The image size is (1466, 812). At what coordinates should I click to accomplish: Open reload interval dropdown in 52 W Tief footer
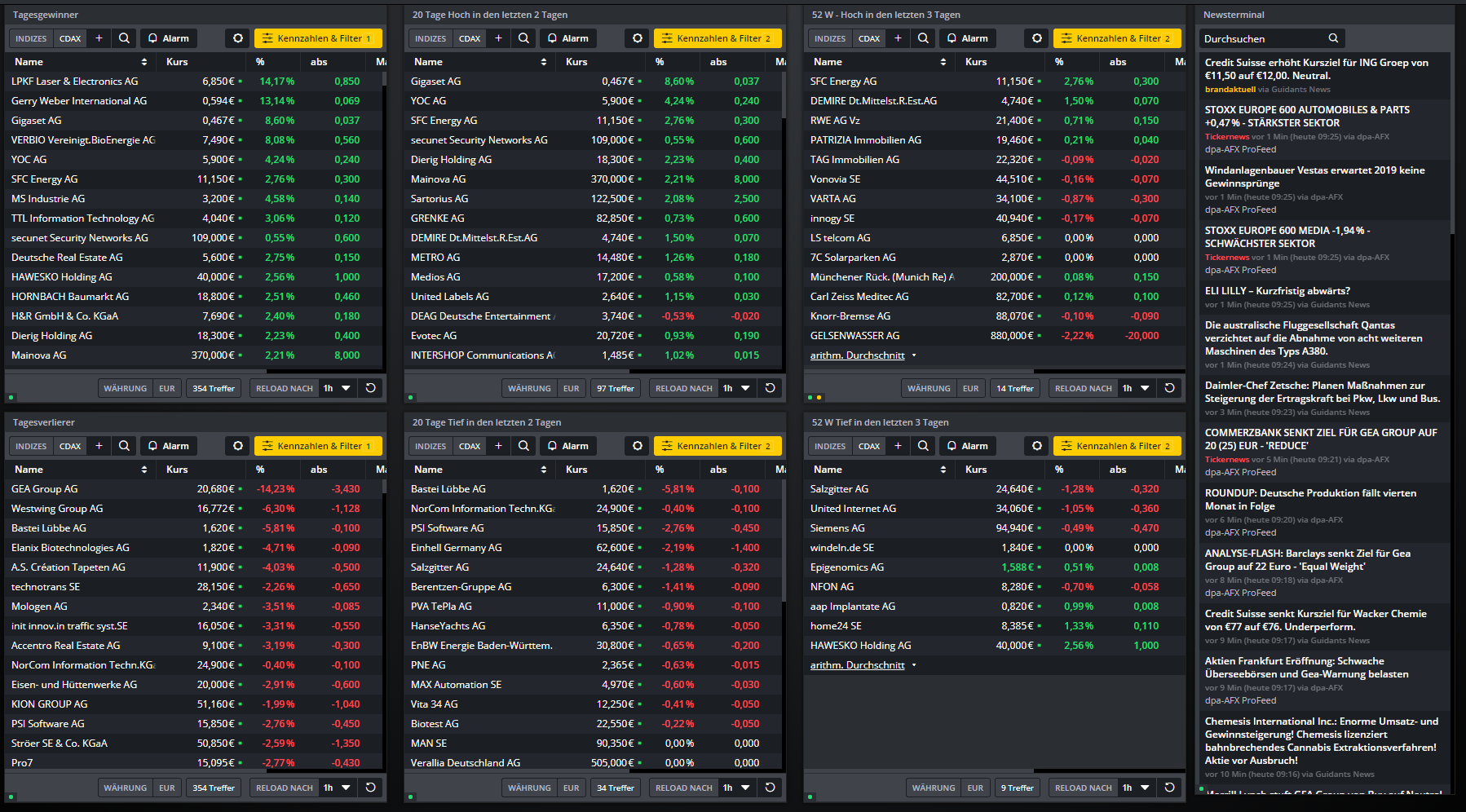[1136, 788]
